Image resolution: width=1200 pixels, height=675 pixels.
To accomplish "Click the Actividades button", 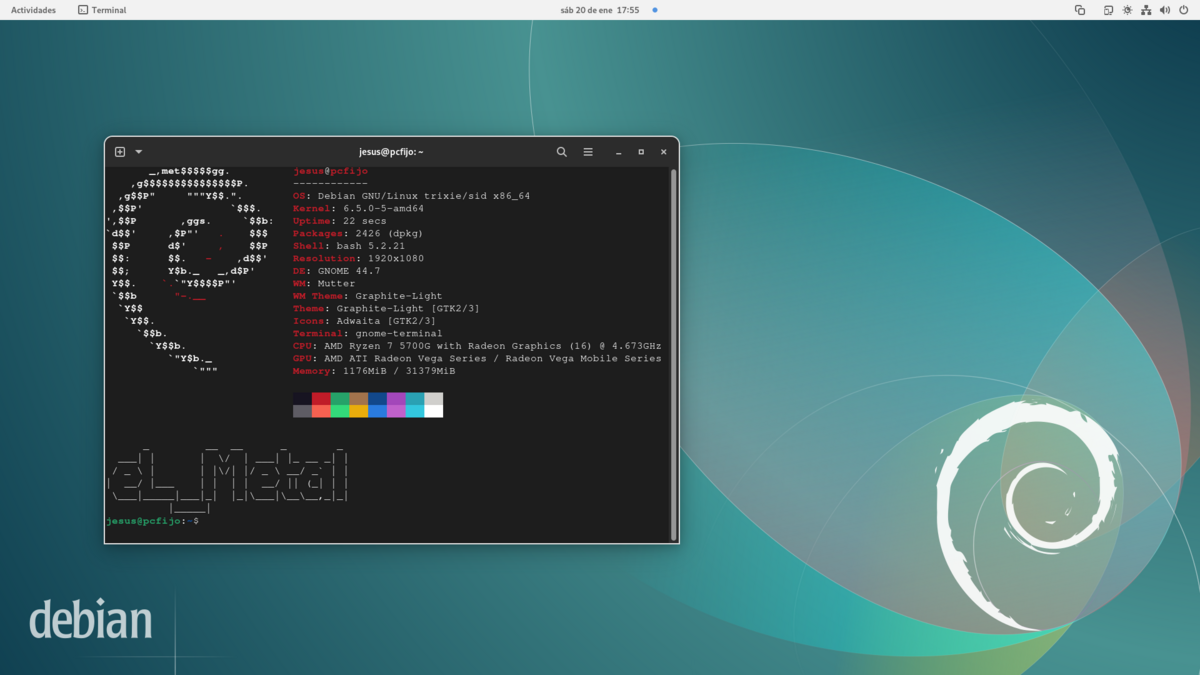I will coord(33,10).
